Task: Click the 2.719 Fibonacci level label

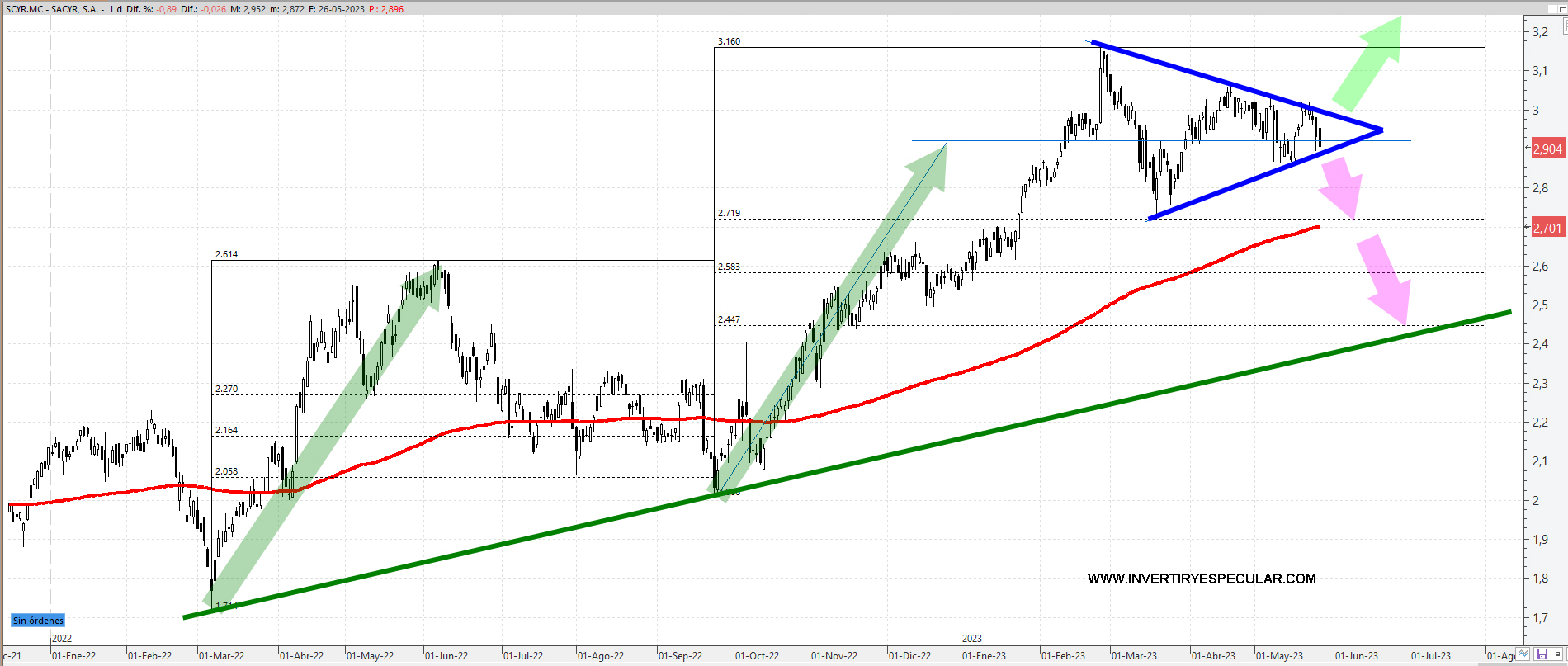Action: [x=729, y=213]
